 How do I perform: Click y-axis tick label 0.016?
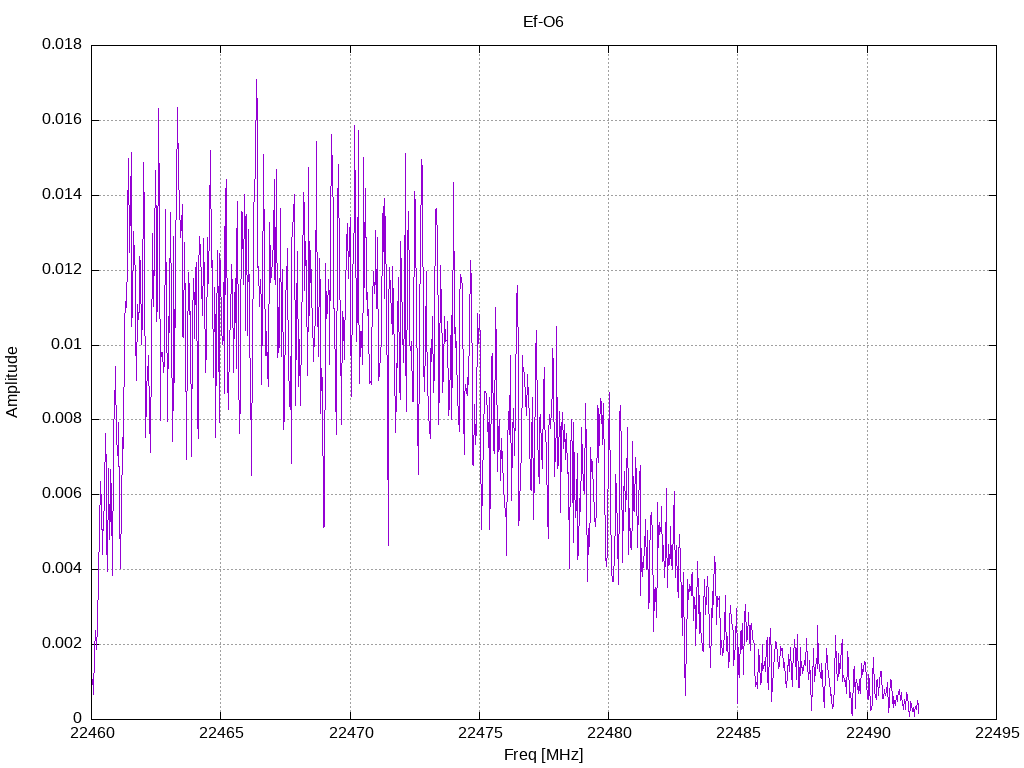coord(62,120)
